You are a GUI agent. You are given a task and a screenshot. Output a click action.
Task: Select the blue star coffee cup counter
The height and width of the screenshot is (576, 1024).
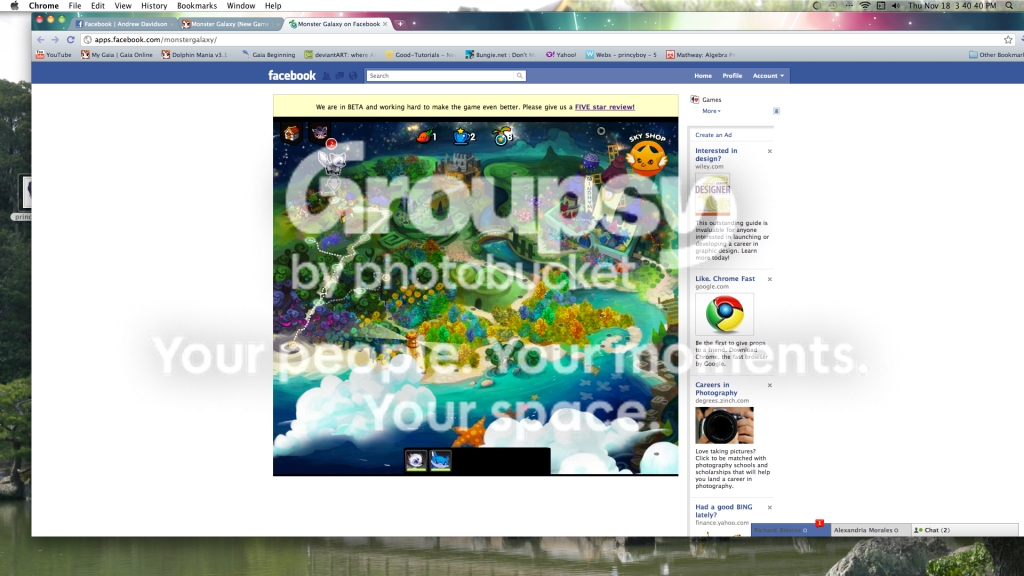[x=464, y=136]
